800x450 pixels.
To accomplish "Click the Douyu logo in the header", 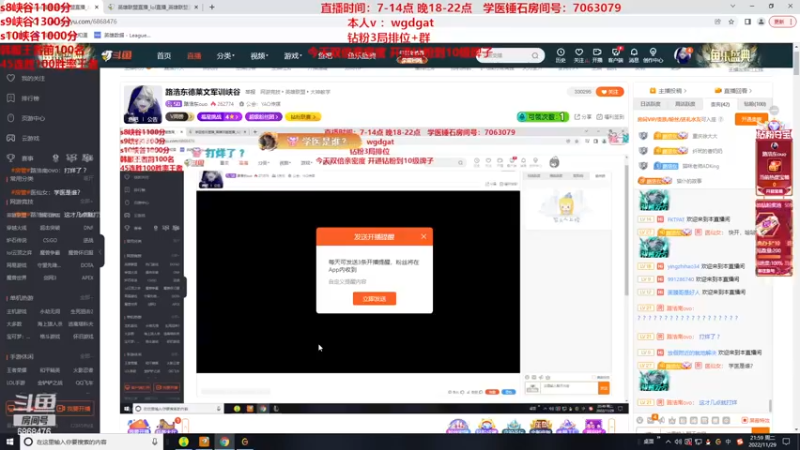I will (x=117, y=55).
